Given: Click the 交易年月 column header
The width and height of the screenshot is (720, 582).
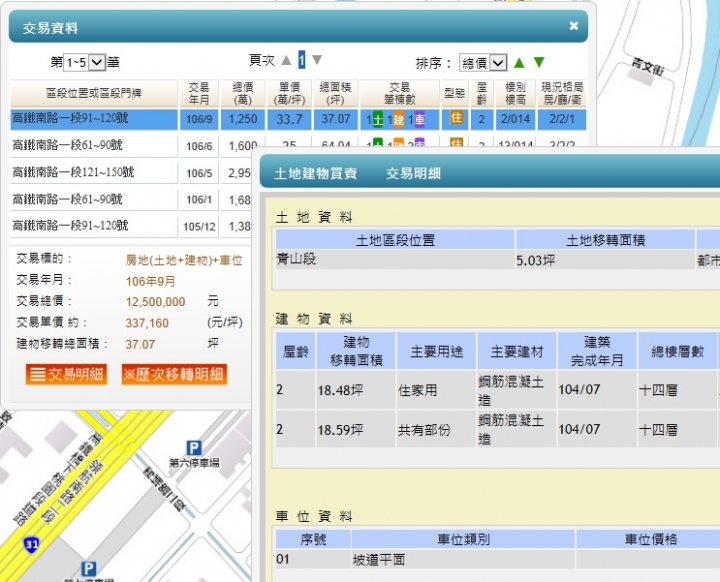Looking at the screenshot, I should pyautogui.click(x=199, y=94).
